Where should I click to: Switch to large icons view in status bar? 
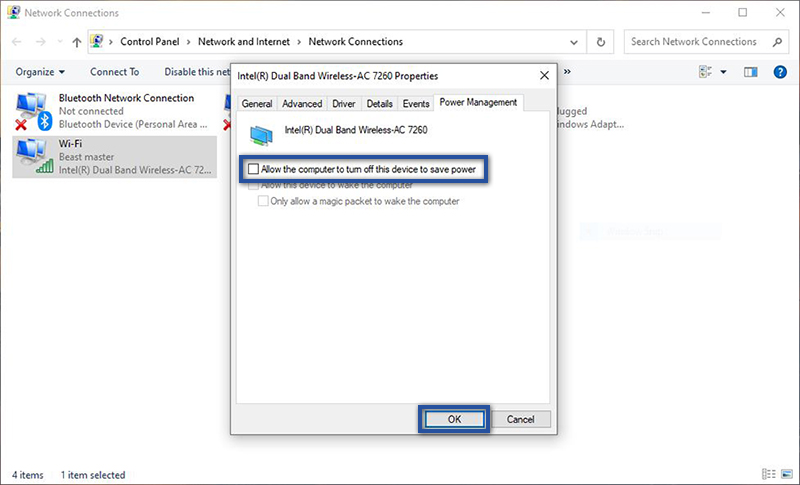click(783, 474)
